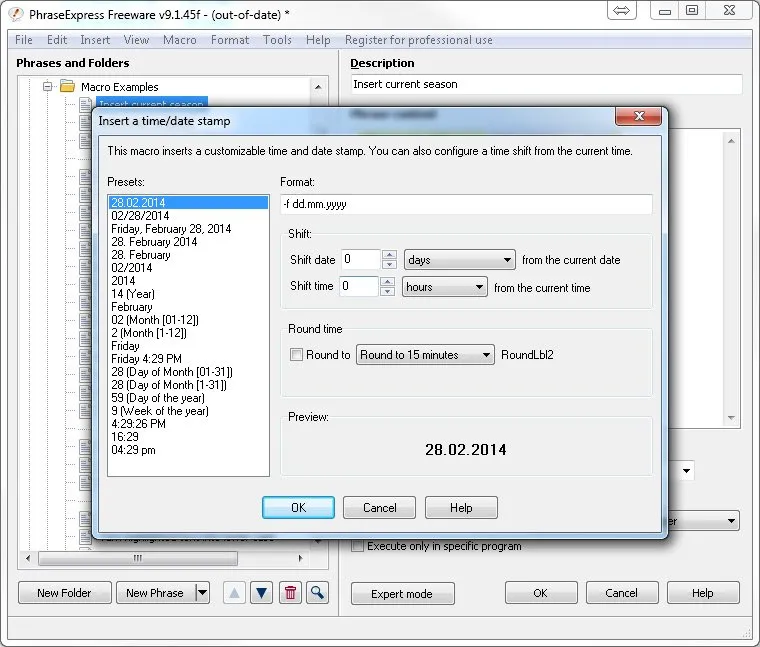Click the double-arrow resize icon in title bar
The height and width of the screenshot is (647, 760).
point(621,11)
